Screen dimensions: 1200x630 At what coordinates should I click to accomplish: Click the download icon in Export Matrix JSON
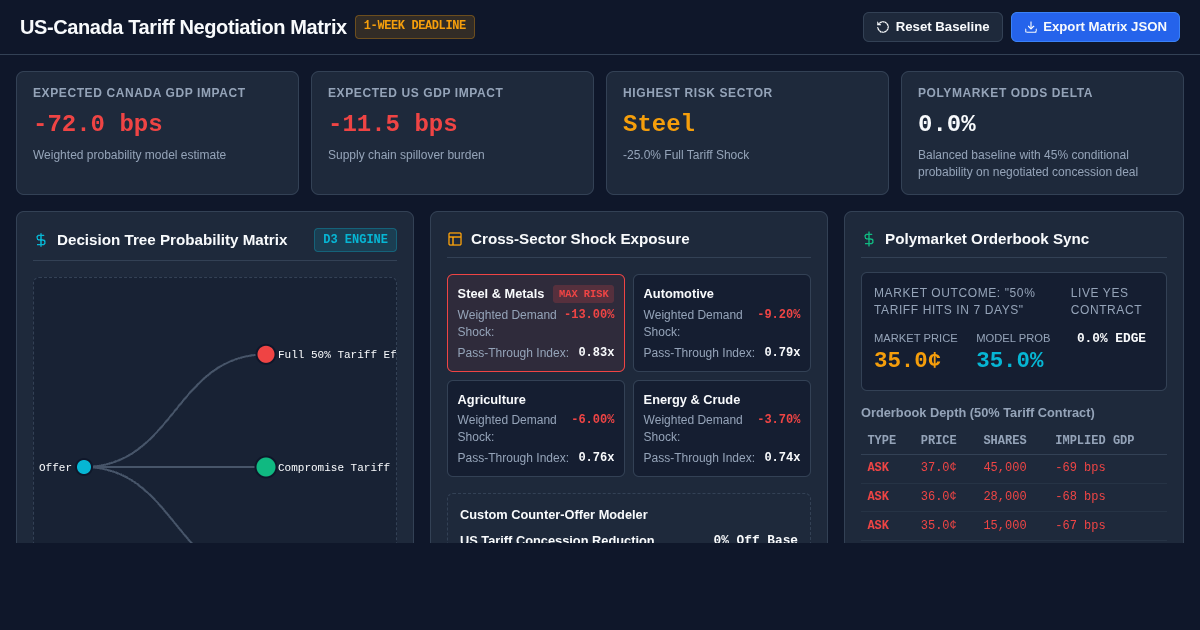1031,27
